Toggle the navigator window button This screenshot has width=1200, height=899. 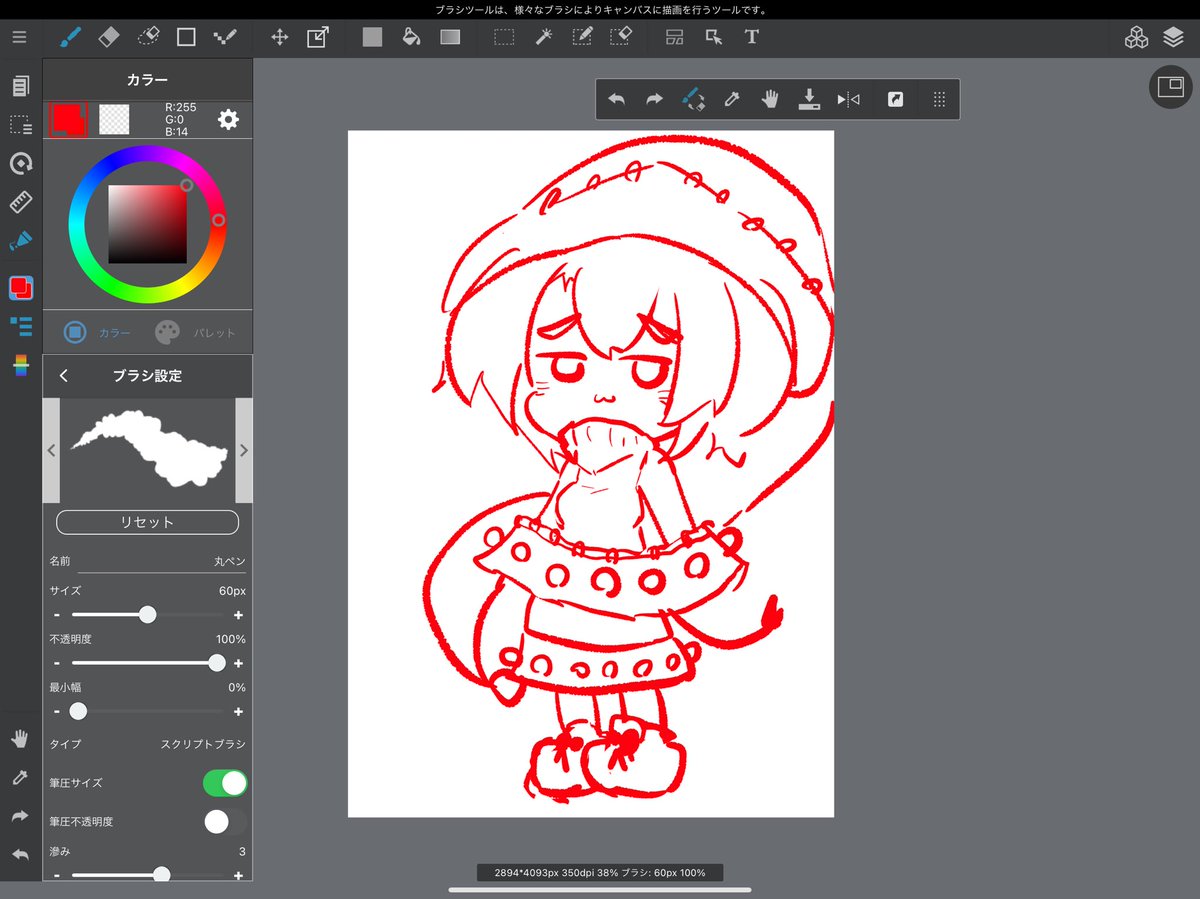pos(1170,87)
